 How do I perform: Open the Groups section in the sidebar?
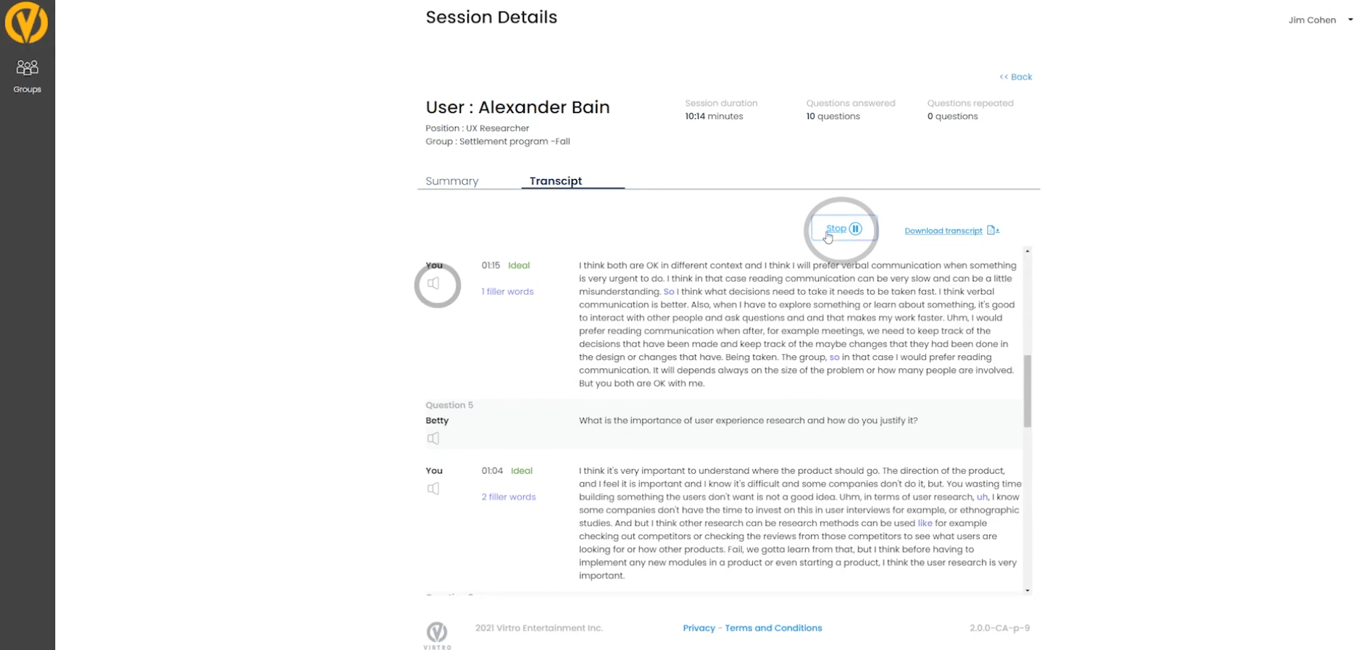coord(27,75)
